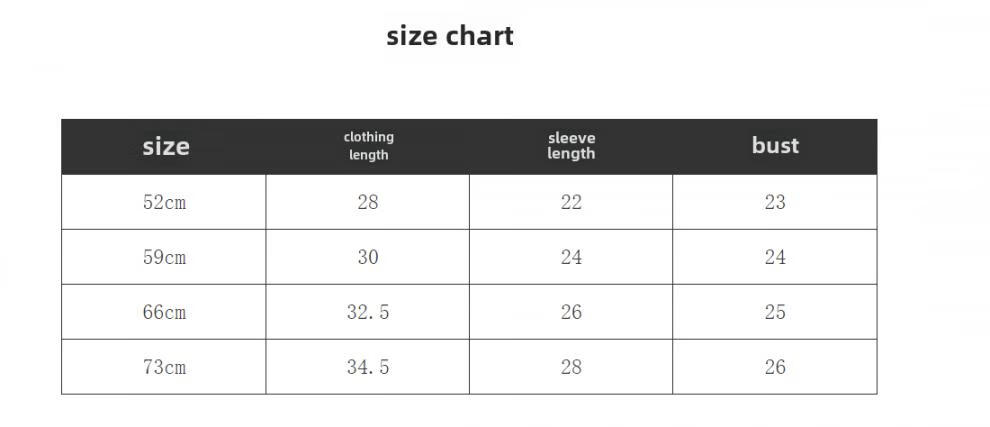Select bust cell in the 59cm row
Image resolution: width=990 pixels, height=427 pixels.
(775, 257)
